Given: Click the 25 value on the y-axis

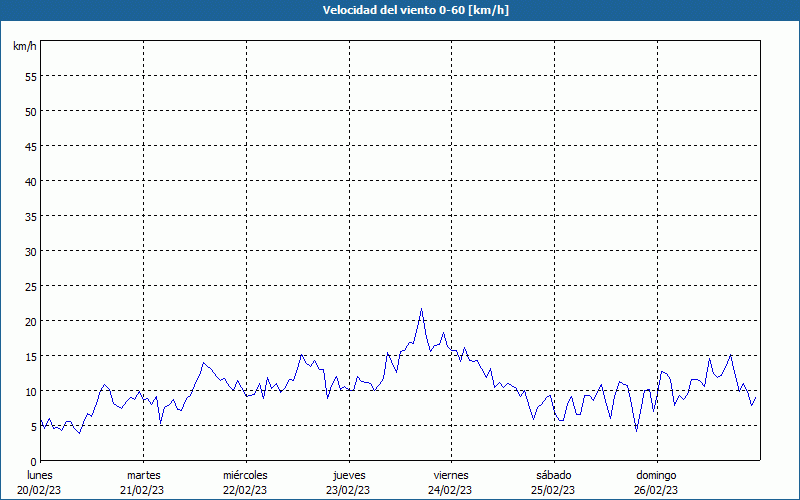Looking at the screenshot, I should point(31,287).
